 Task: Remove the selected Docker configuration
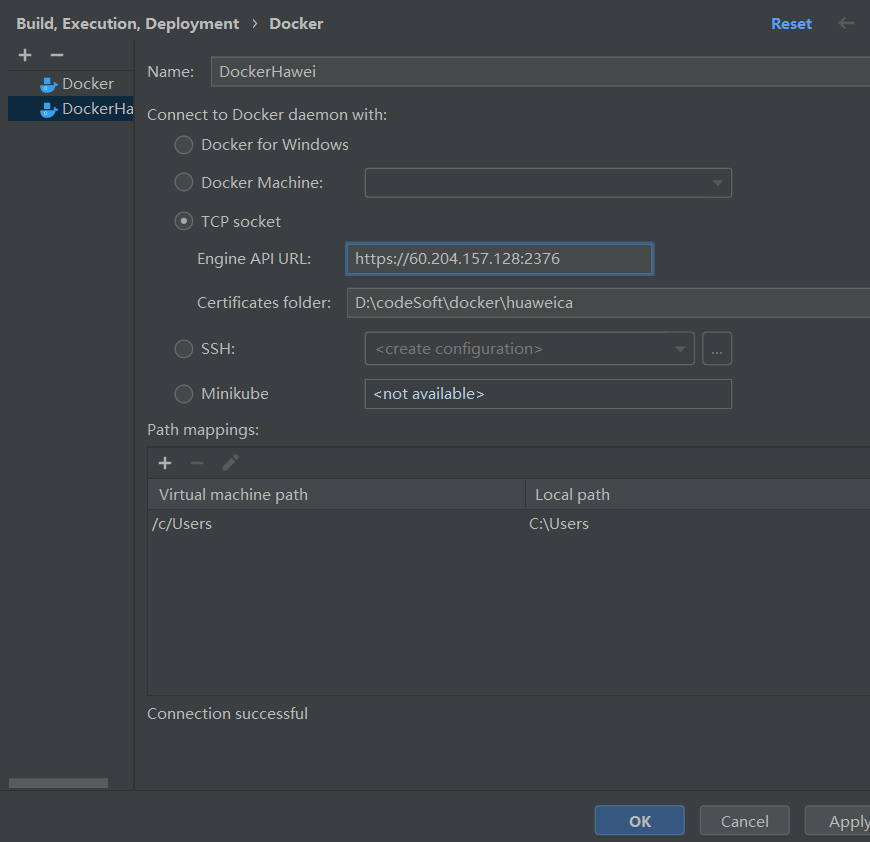[x=57, y=55]
